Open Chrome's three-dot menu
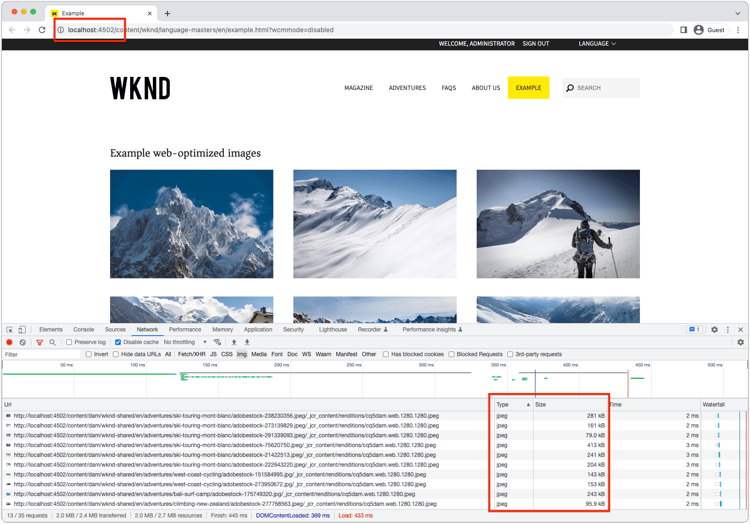This screenshot has height=524, width=750. (738, 30)
